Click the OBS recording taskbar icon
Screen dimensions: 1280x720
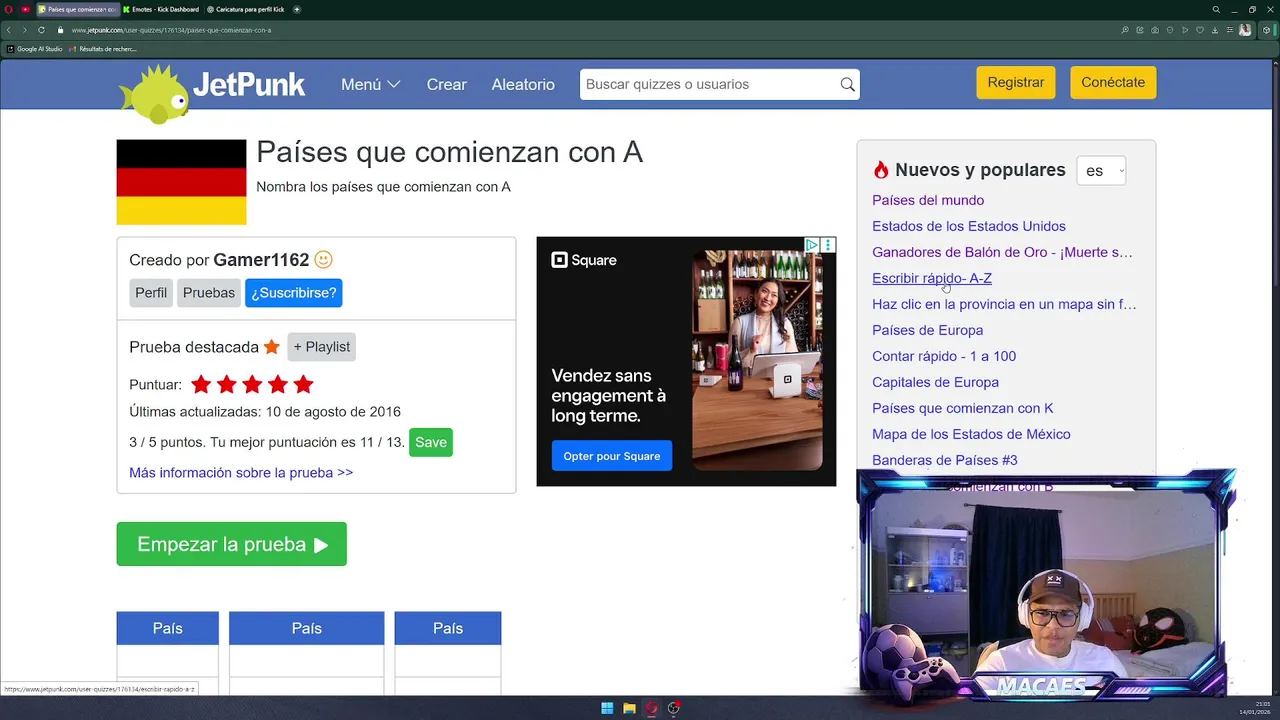(674, 708)
